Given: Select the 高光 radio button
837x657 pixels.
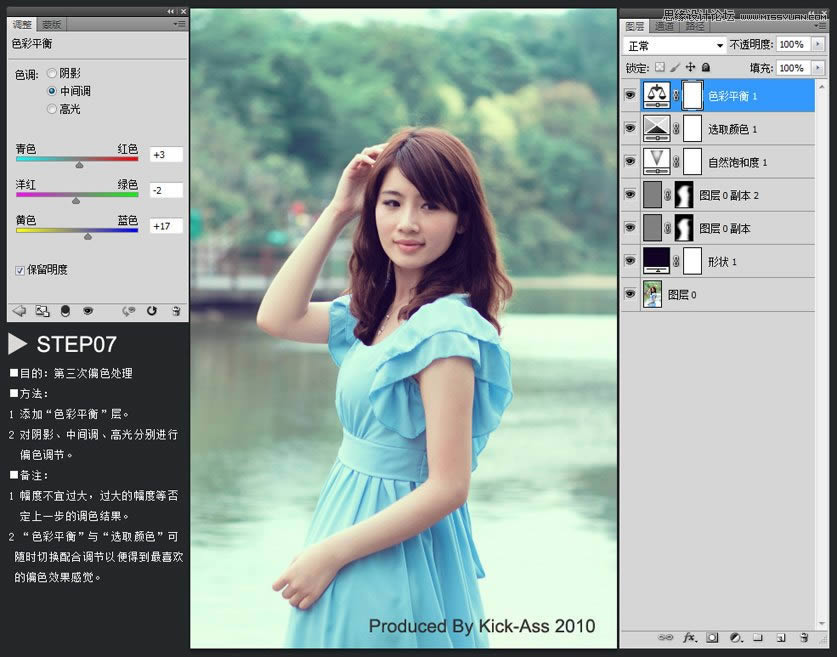Looking at the screenshot, I should click(x=51, y=108).
